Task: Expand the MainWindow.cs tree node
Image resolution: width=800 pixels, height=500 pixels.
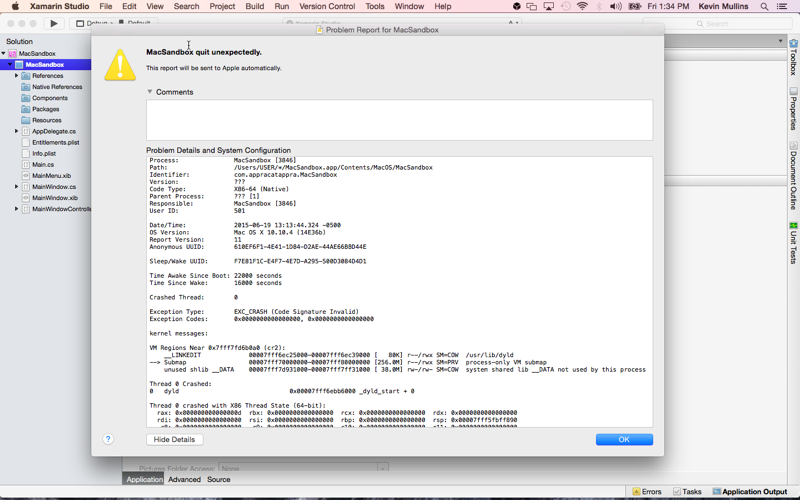Action: point(16,187)
